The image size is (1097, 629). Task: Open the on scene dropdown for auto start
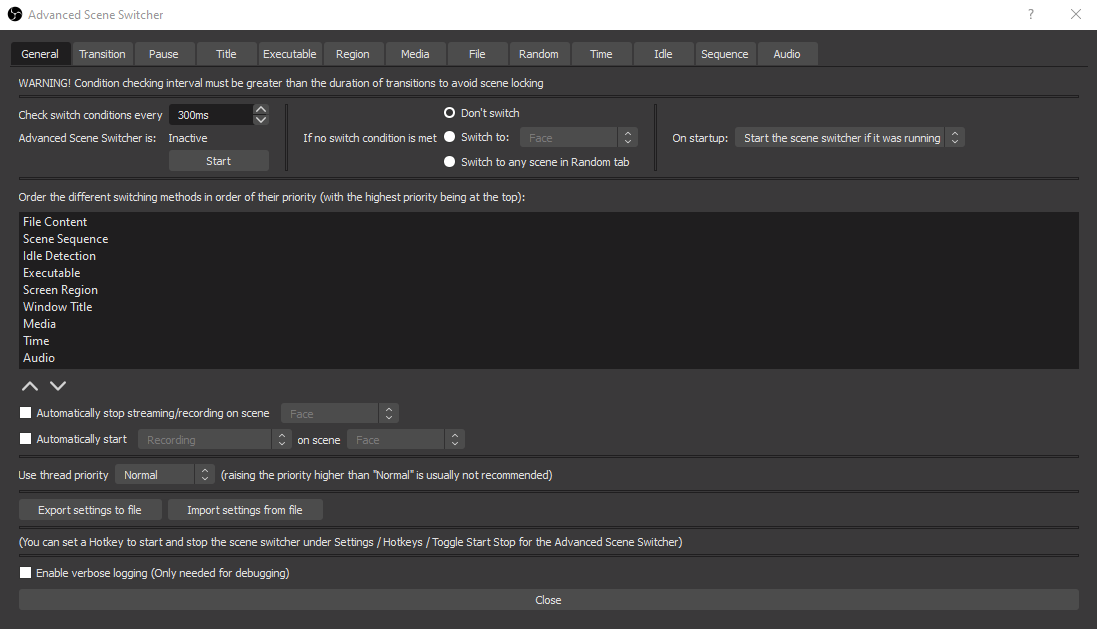point(406,439)
